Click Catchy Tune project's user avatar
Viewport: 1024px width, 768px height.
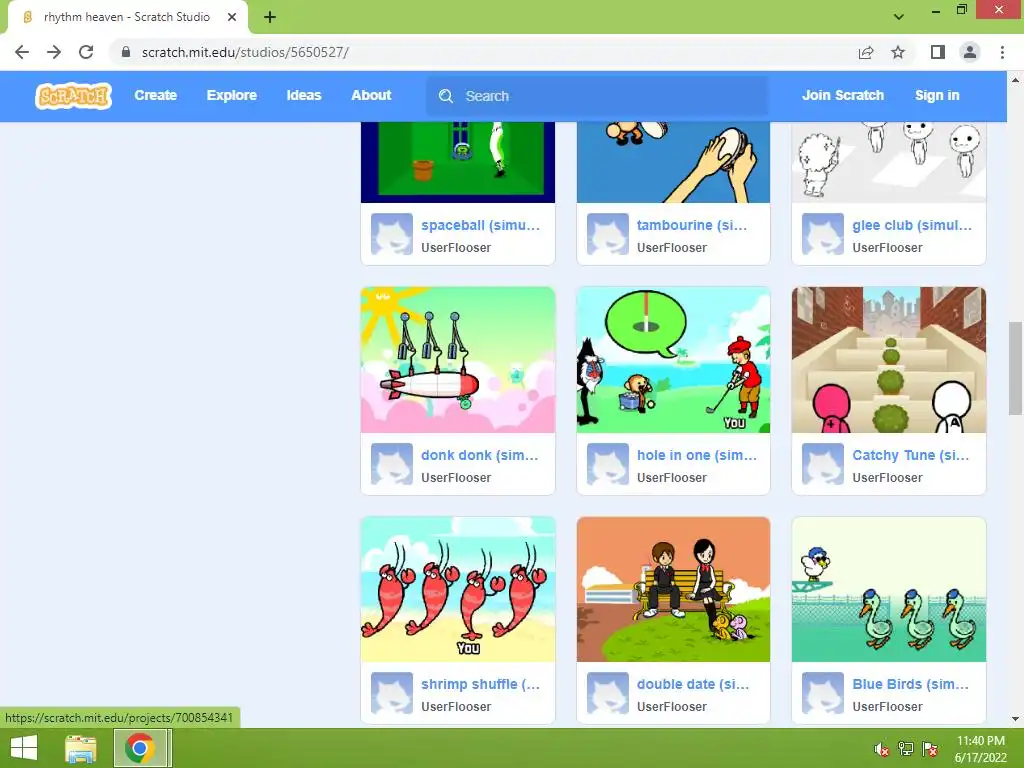tap(823, 464)
